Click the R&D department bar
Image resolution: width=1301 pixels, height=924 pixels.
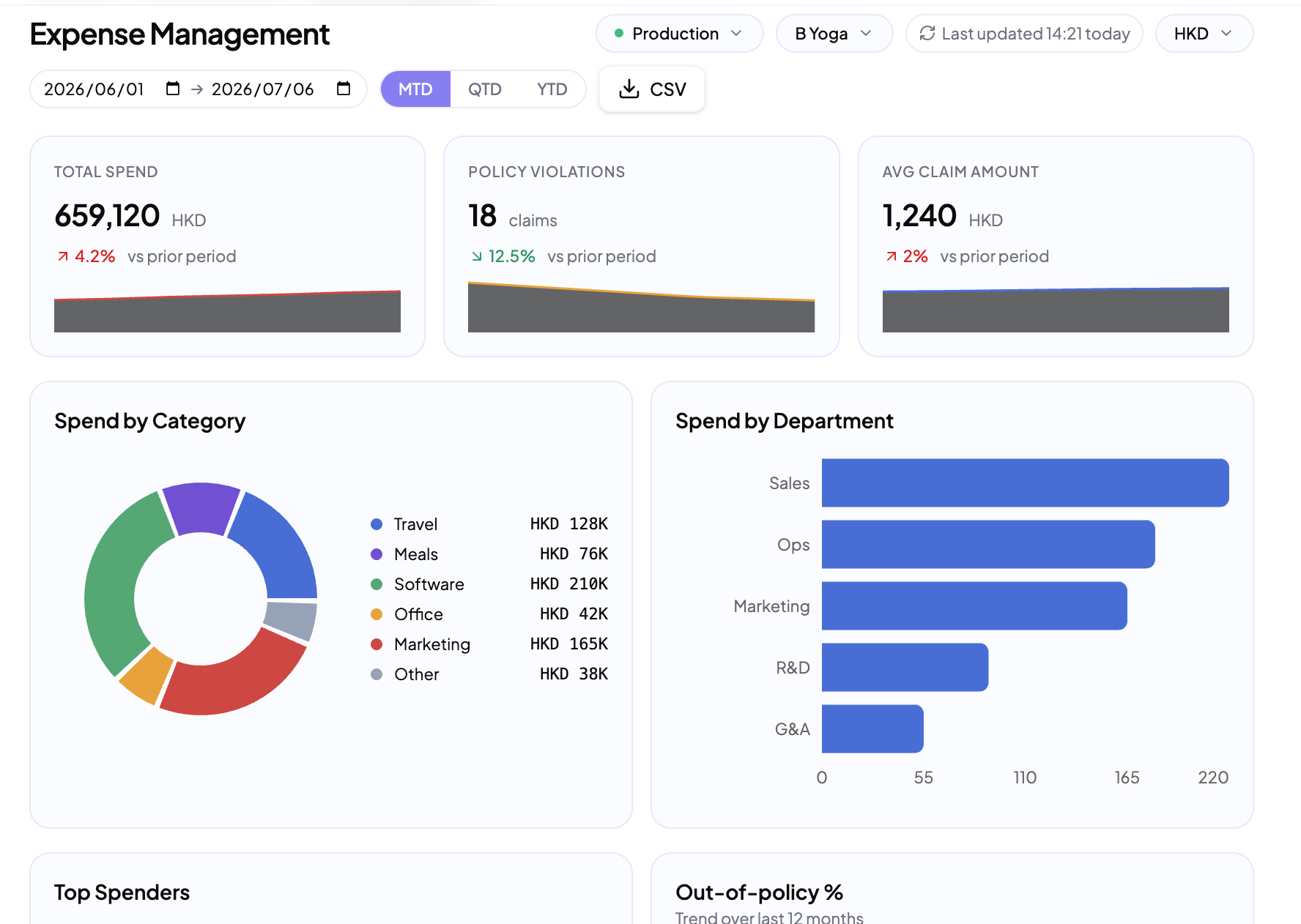(905, 668)
